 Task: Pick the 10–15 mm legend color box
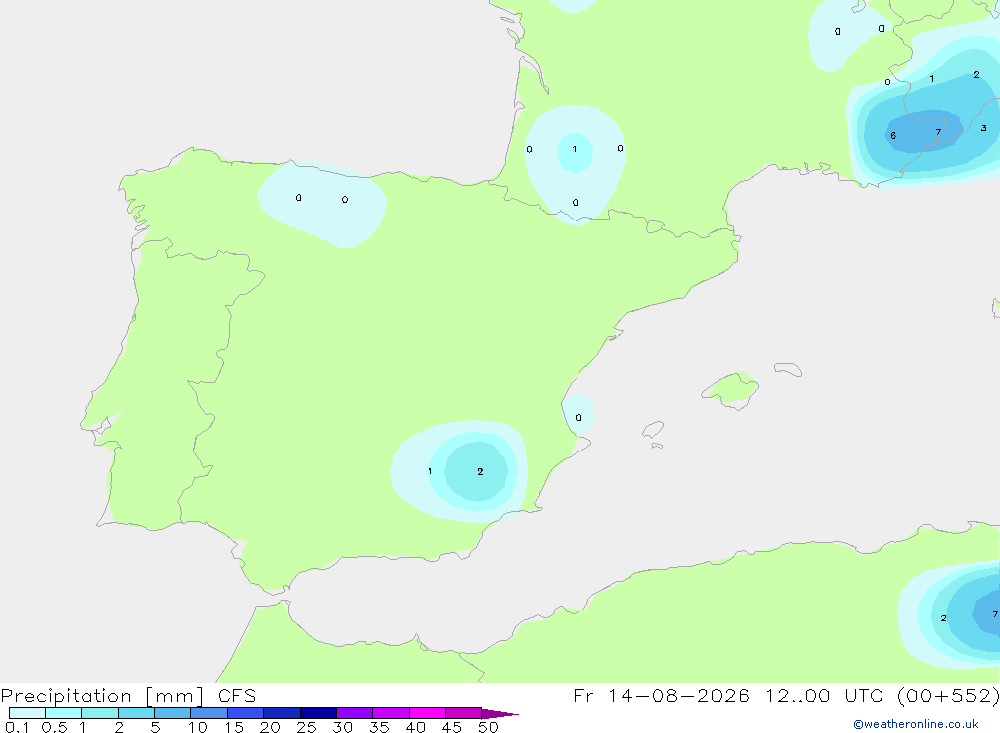coord(209,713)
